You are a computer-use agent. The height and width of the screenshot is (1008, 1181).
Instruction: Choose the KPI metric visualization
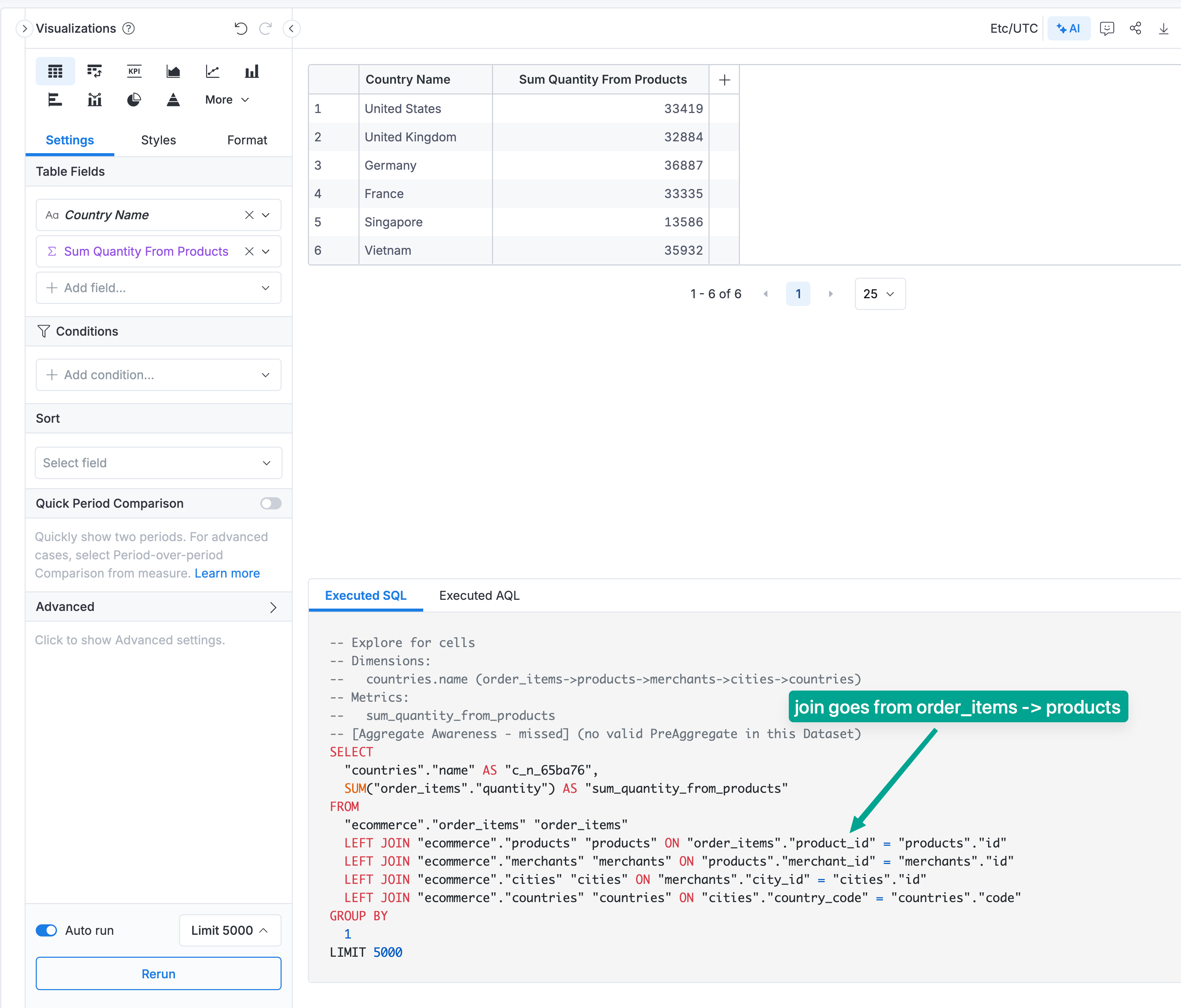click(134, 71)
